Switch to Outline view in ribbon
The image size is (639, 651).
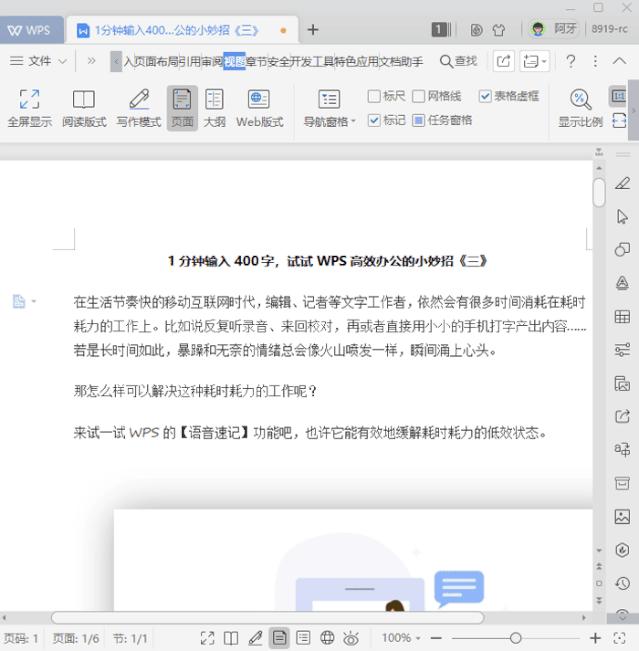(215, 108)
